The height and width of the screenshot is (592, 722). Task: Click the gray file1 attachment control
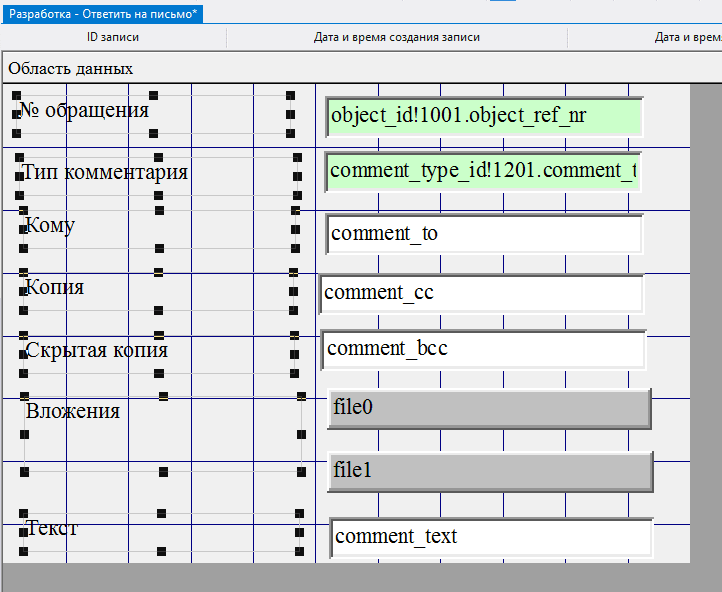pos(490,471)
